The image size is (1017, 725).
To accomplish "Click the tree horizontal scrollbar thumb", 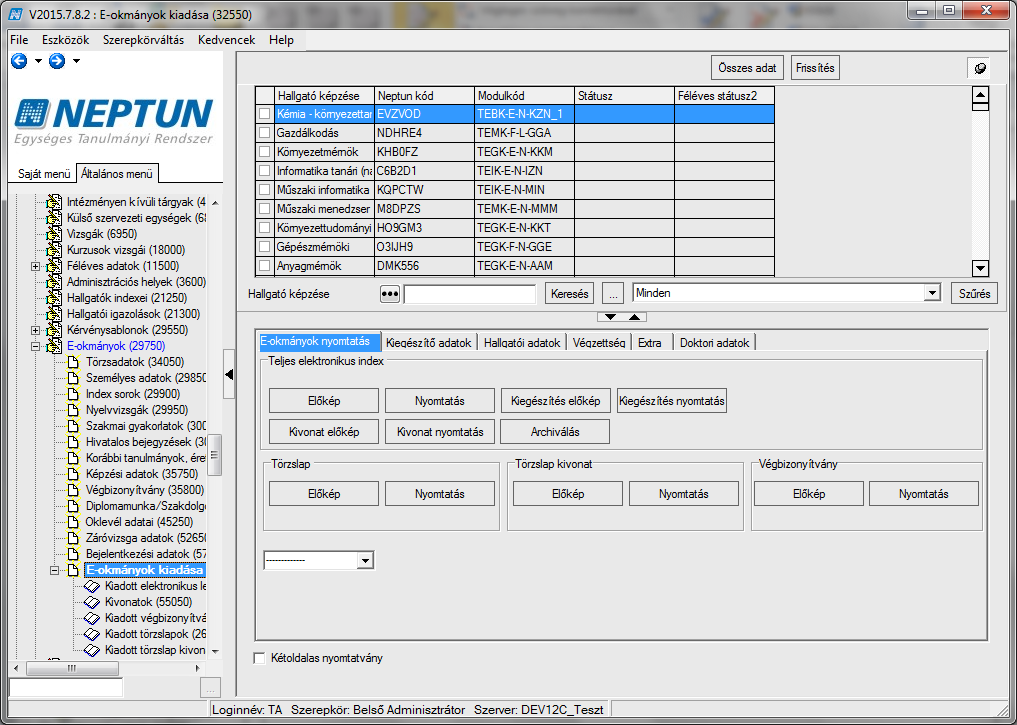I will pos(72,667).
